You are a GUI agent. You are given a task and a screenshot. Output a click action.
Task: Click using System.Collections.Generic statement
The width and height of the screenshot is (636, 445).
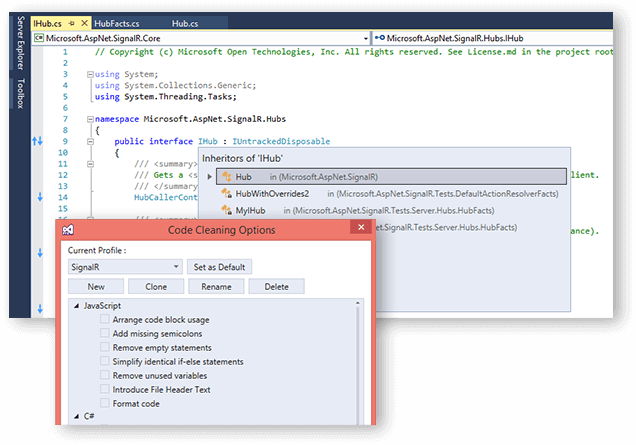coord(176,86)
